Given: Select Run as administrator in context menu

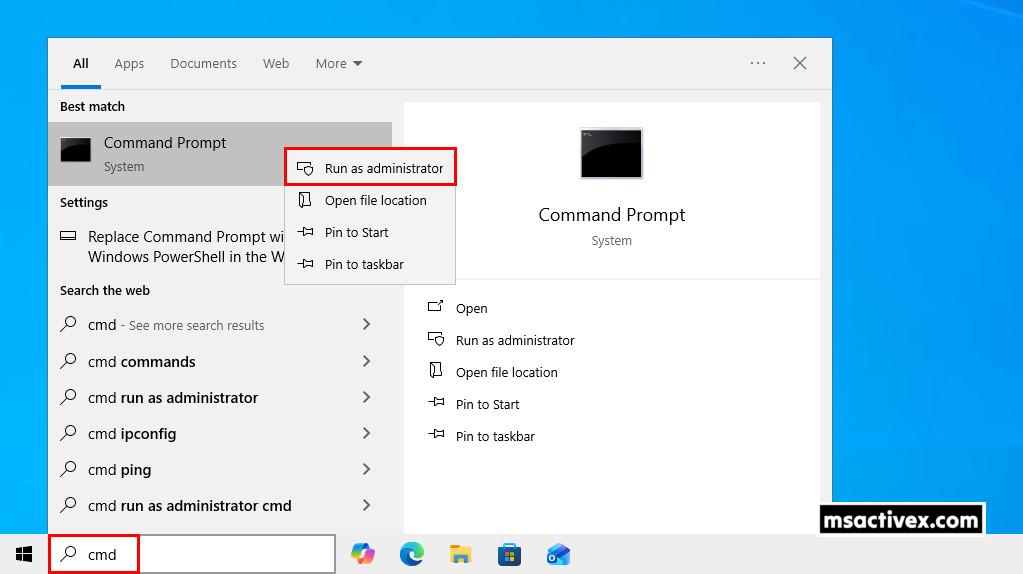Looking at the screenshot, I should (x=383, y=168).
